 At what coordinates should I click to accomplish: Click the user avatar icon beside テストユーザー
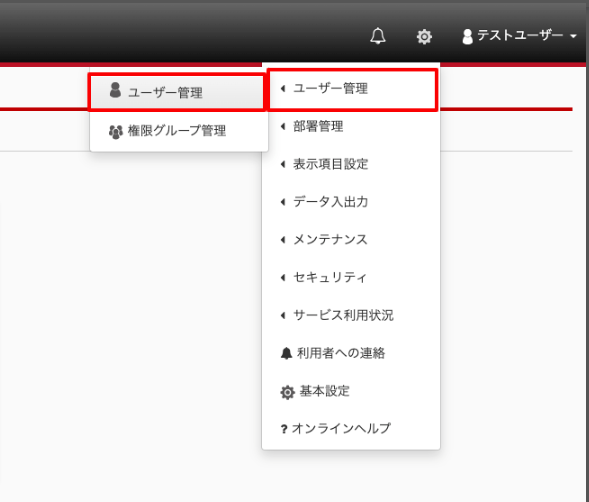point(467,36)
